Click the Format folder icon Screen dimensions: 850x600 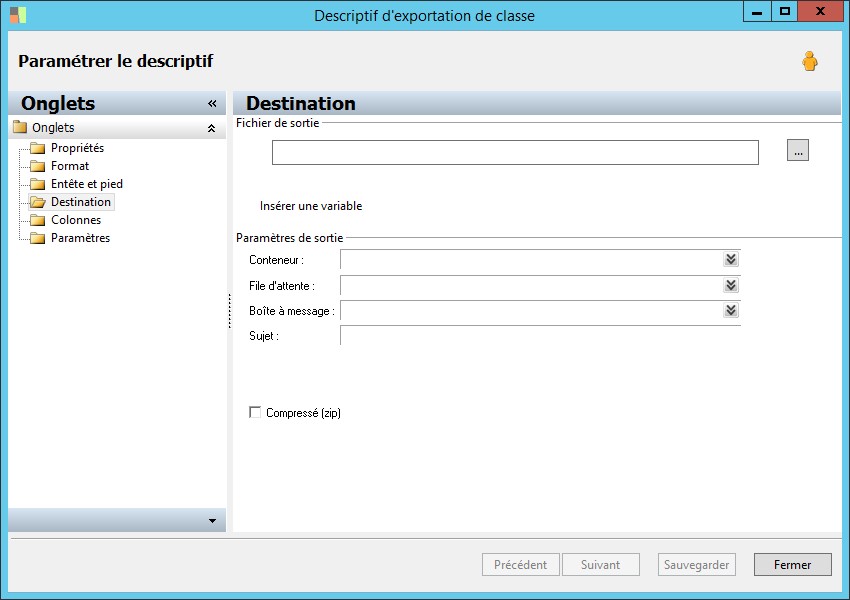point(37,166)
